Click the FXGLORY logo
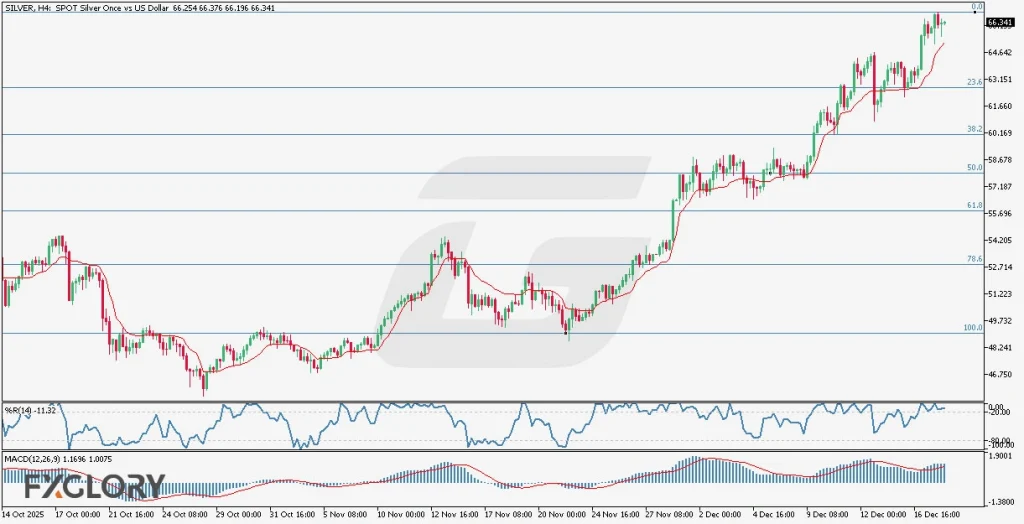1024x524 pixels. click(95, 486)
